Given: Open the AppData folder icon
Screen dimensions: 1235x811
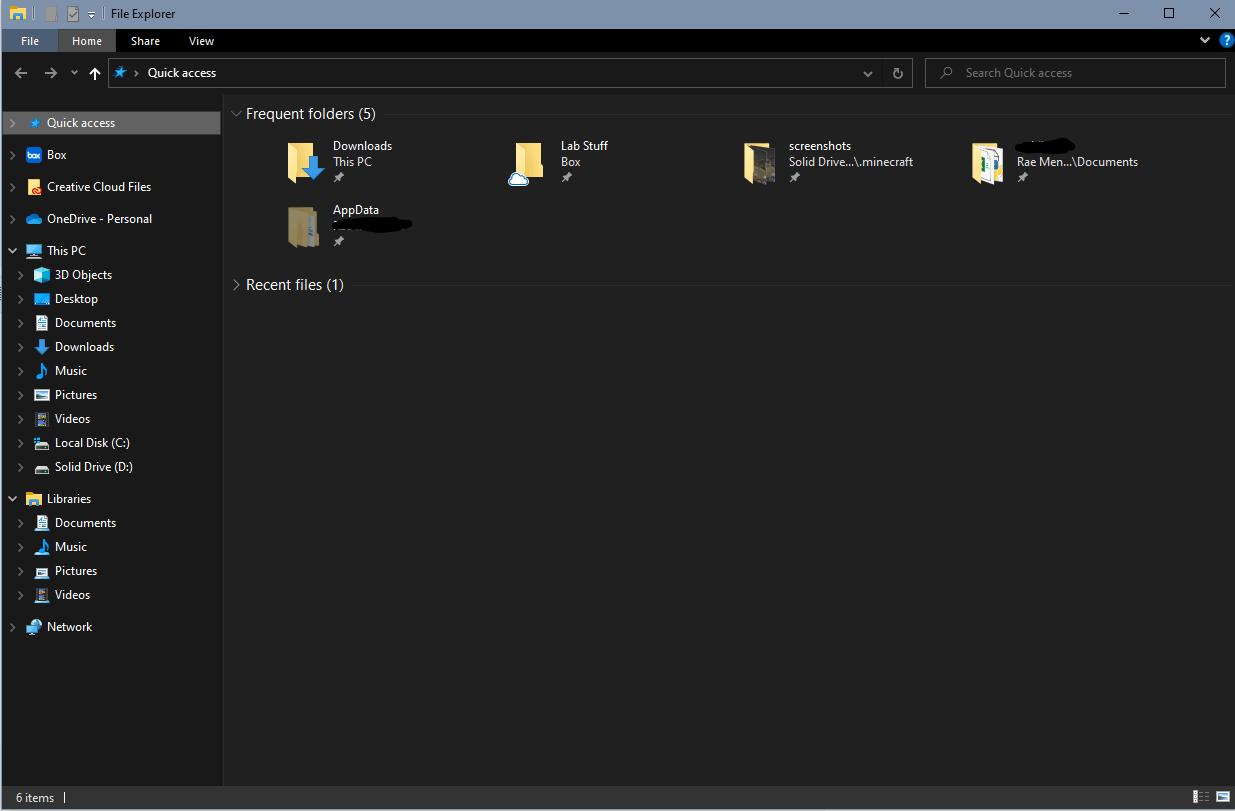Looking at the screenshot, I should (x=304, y=227).
